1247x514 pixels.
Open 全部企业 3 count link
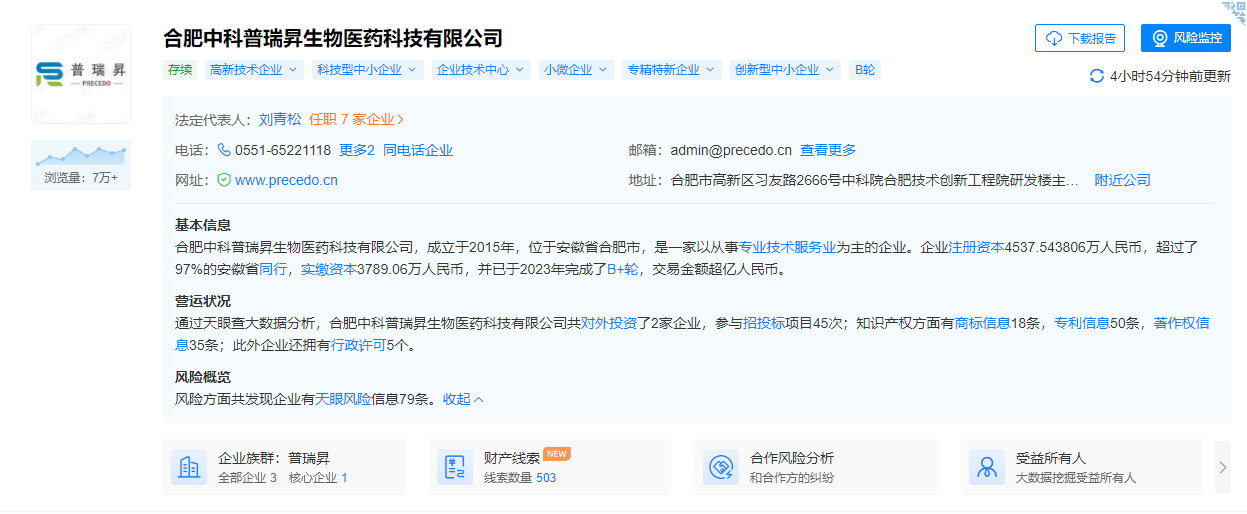[x=247, y=478]
